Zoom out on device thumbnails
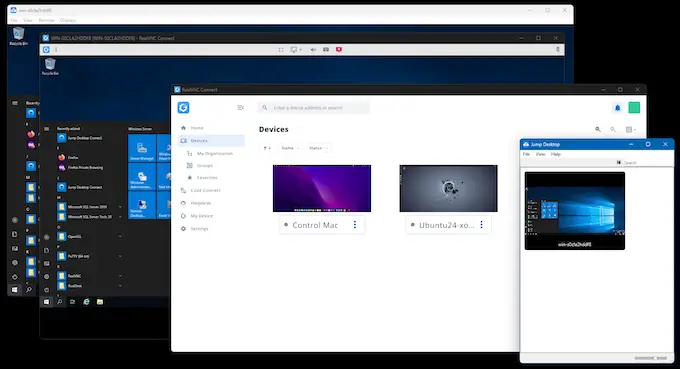Screen dimensions: 680x369 (x=613, y=129)
